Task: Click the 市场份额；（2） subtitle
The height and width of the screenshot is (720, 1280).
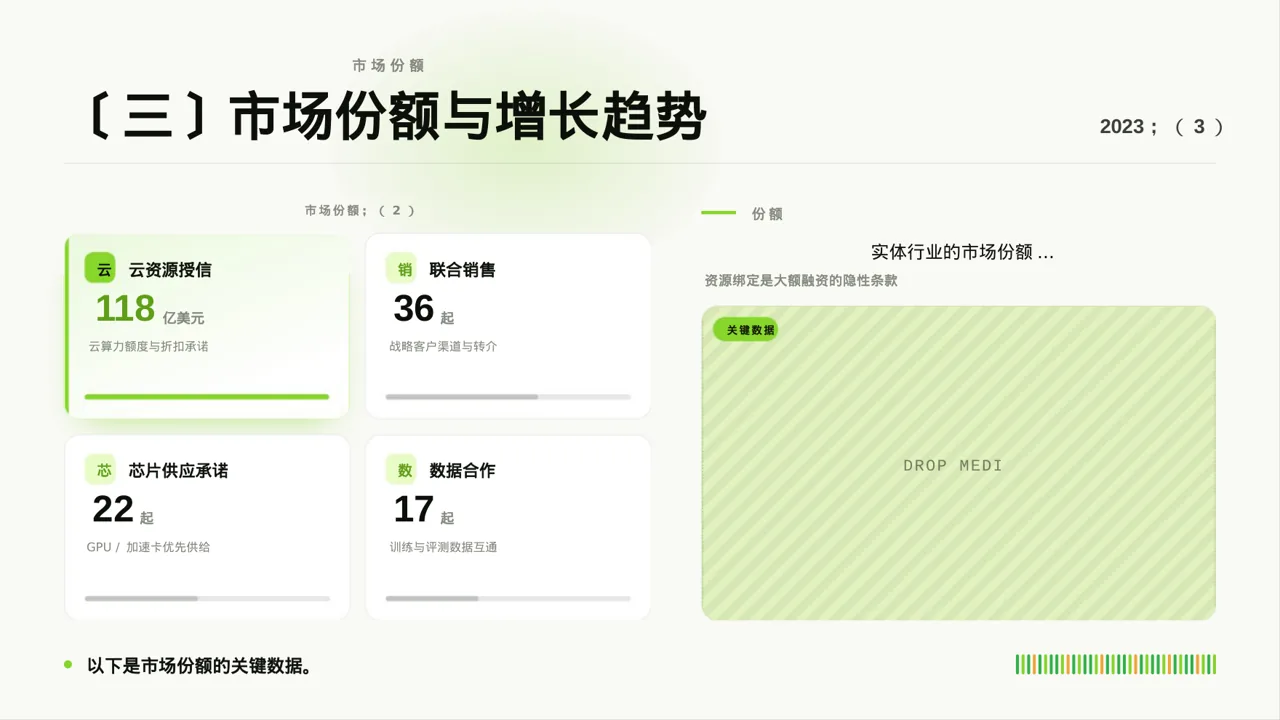Action: (x=360, y=210)
